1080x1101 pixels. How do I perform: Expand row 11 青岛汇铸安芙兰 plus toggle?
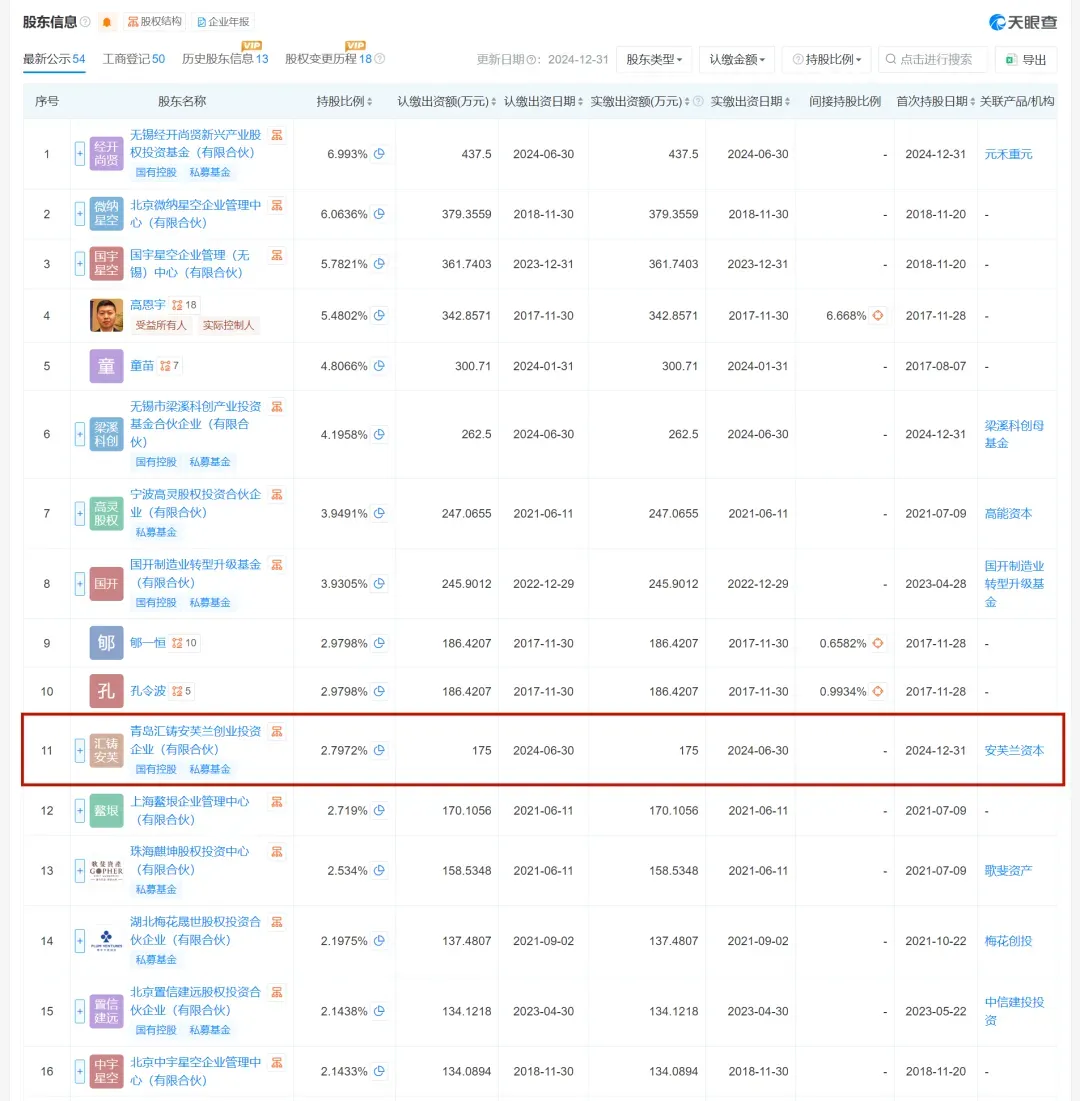[80, 750]
